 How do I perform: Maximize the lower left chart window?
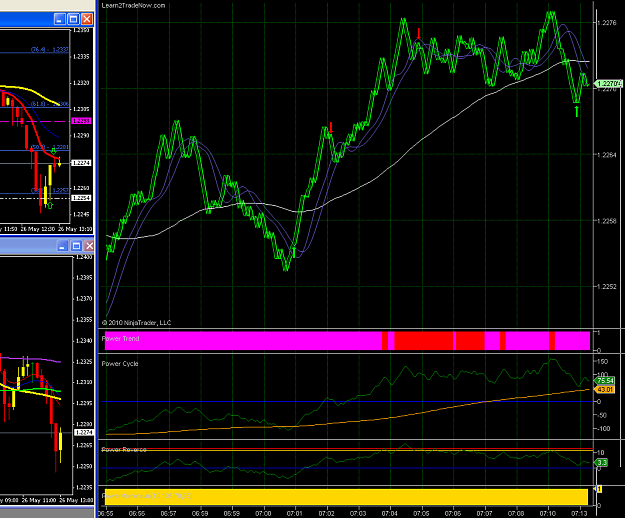(76, 246)
